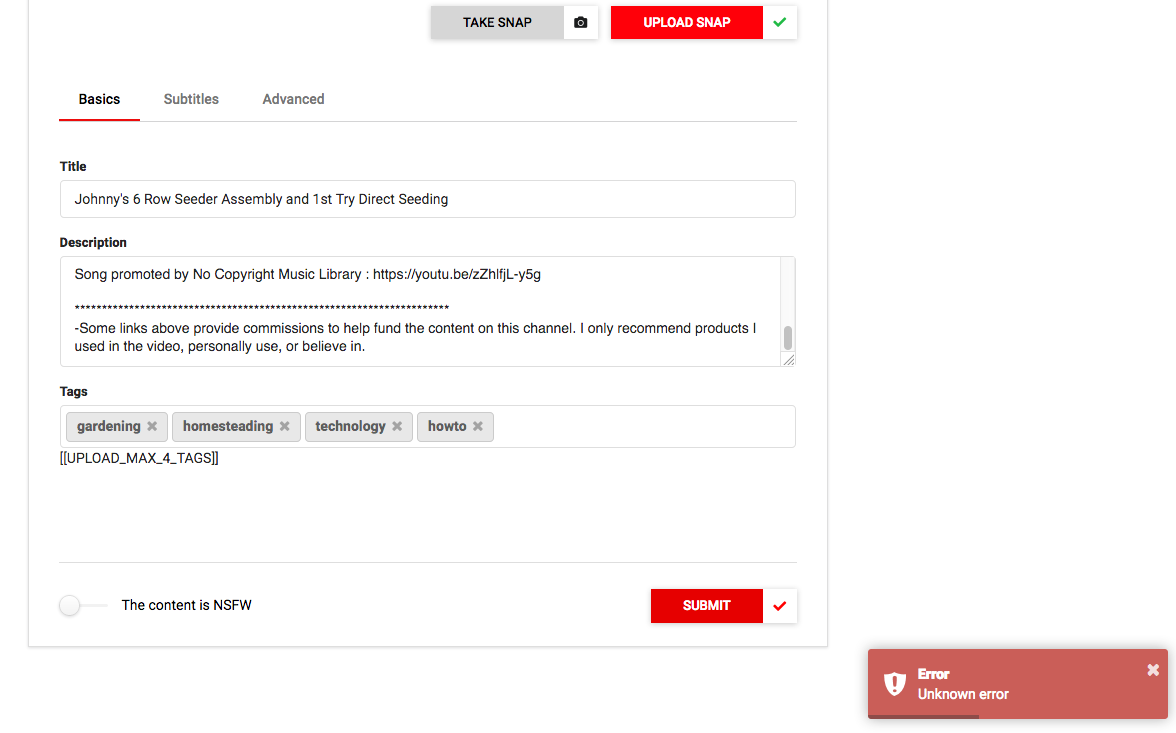
Task: Click the Description resize handle corner
Action: [x=789, y=360]
